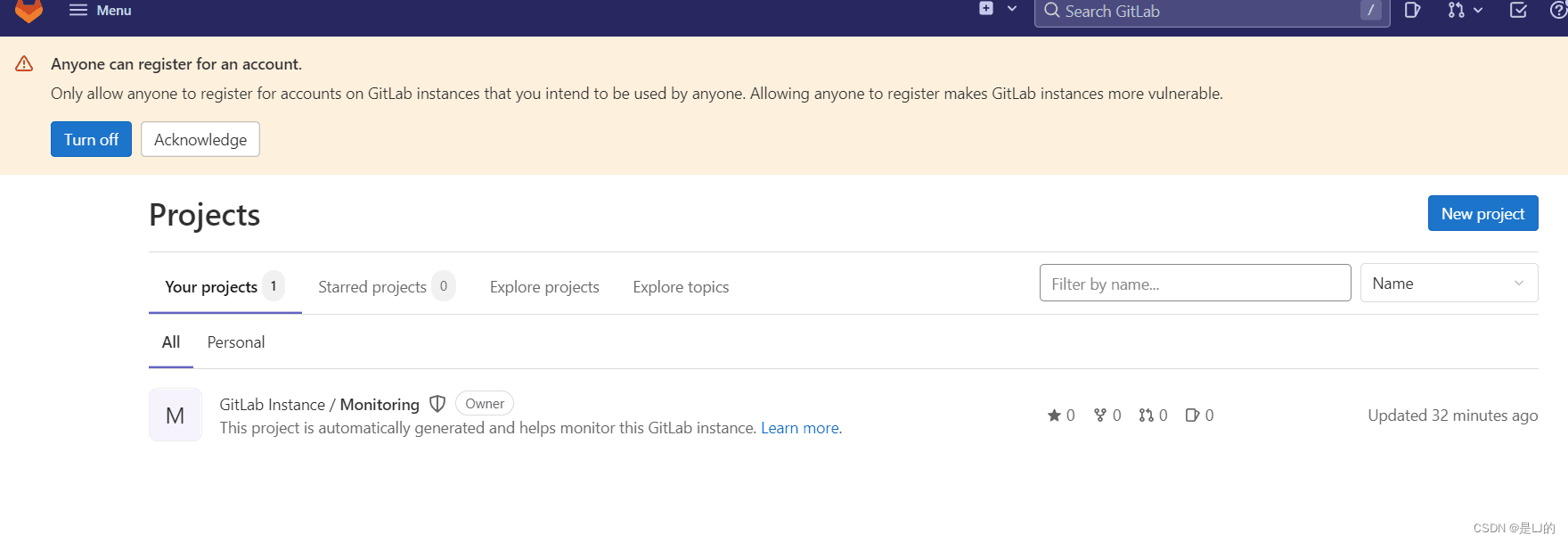This screenshot has height=543, width=1568.
Task: Expand merge requests dropdown chevron
Action: (x=1478, y=11)
